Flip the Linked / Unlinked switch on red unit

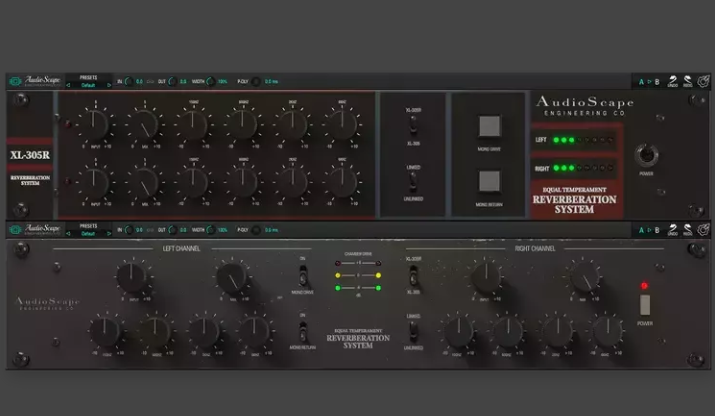pos(413,182)
